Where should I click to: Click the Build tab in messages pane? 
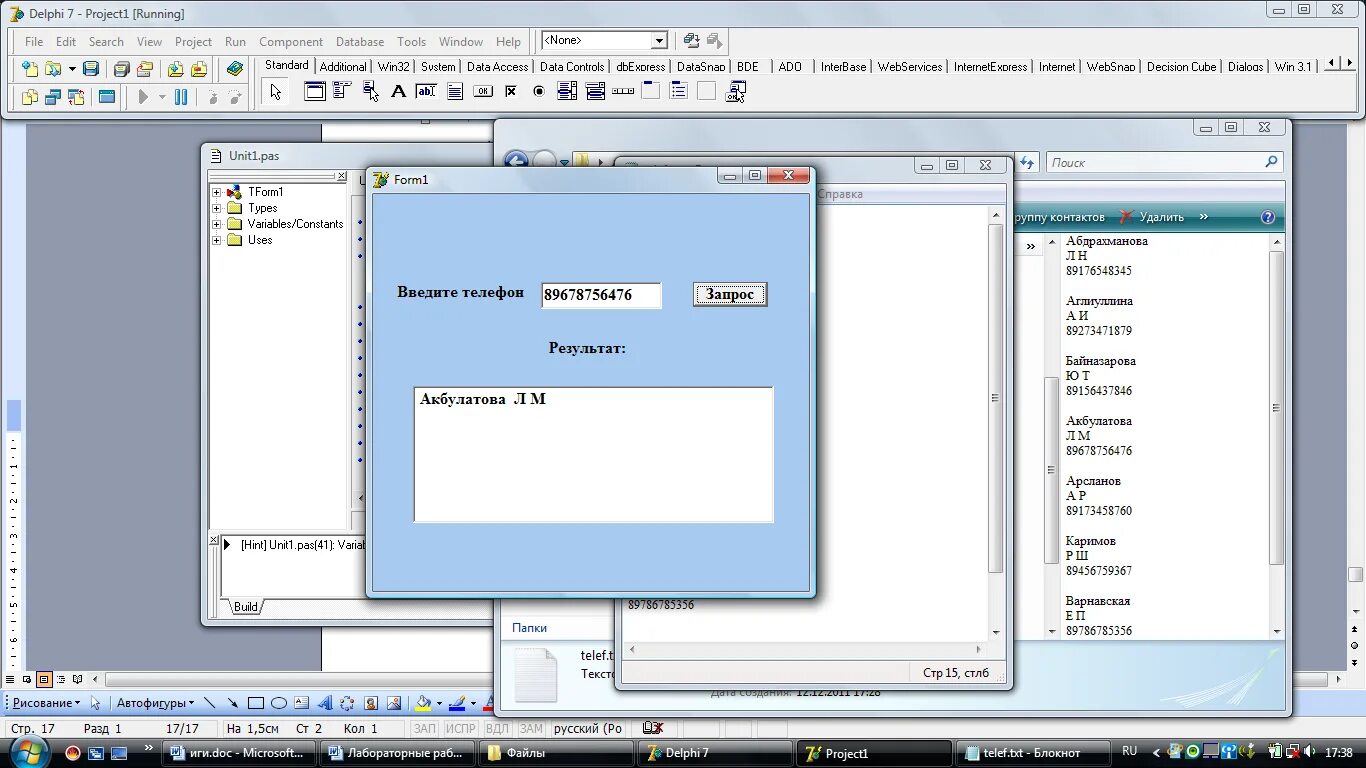[246, 607]
